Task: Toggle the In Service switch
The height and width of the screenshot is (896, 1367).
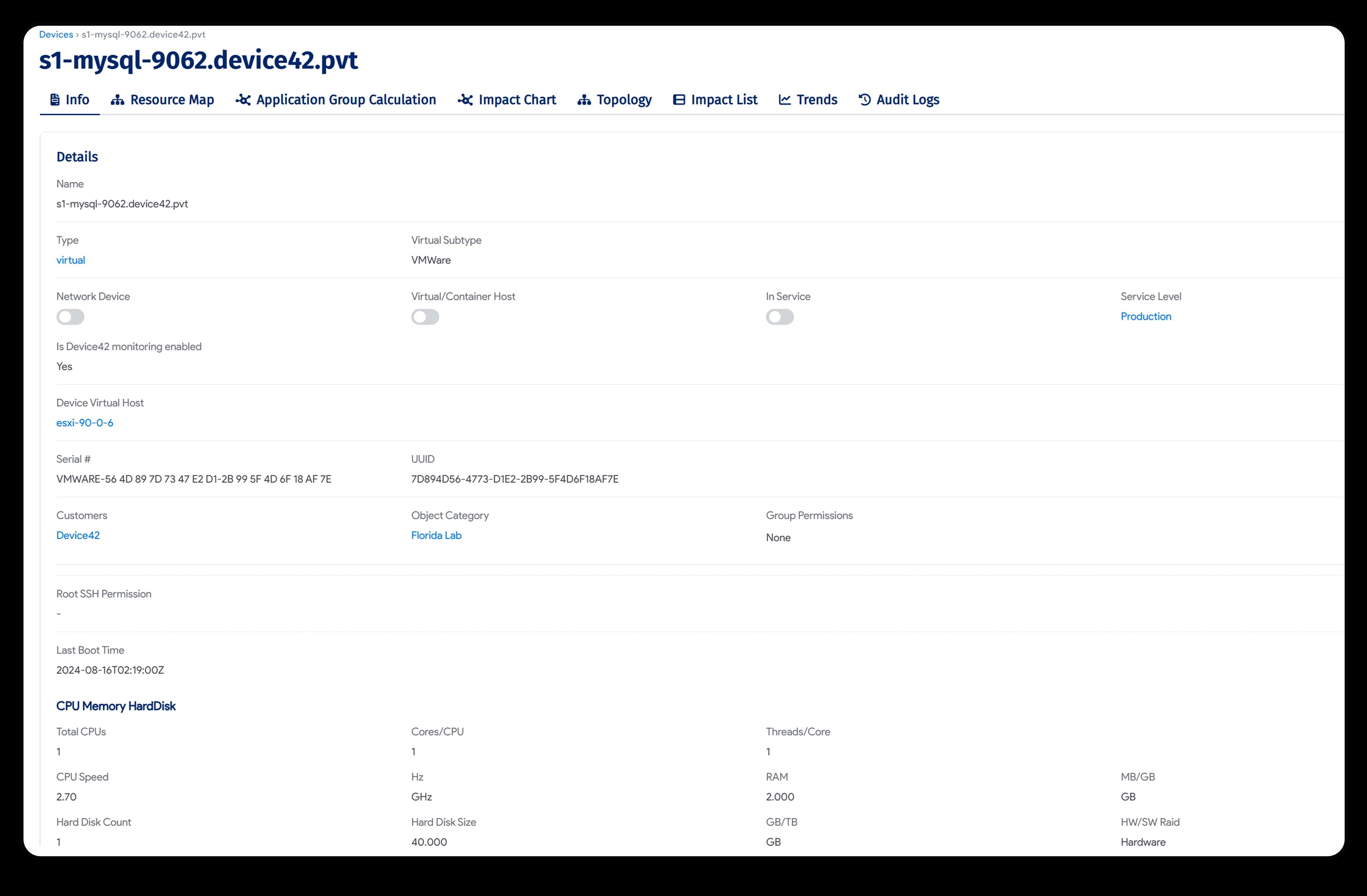Action: click(780, 317)
